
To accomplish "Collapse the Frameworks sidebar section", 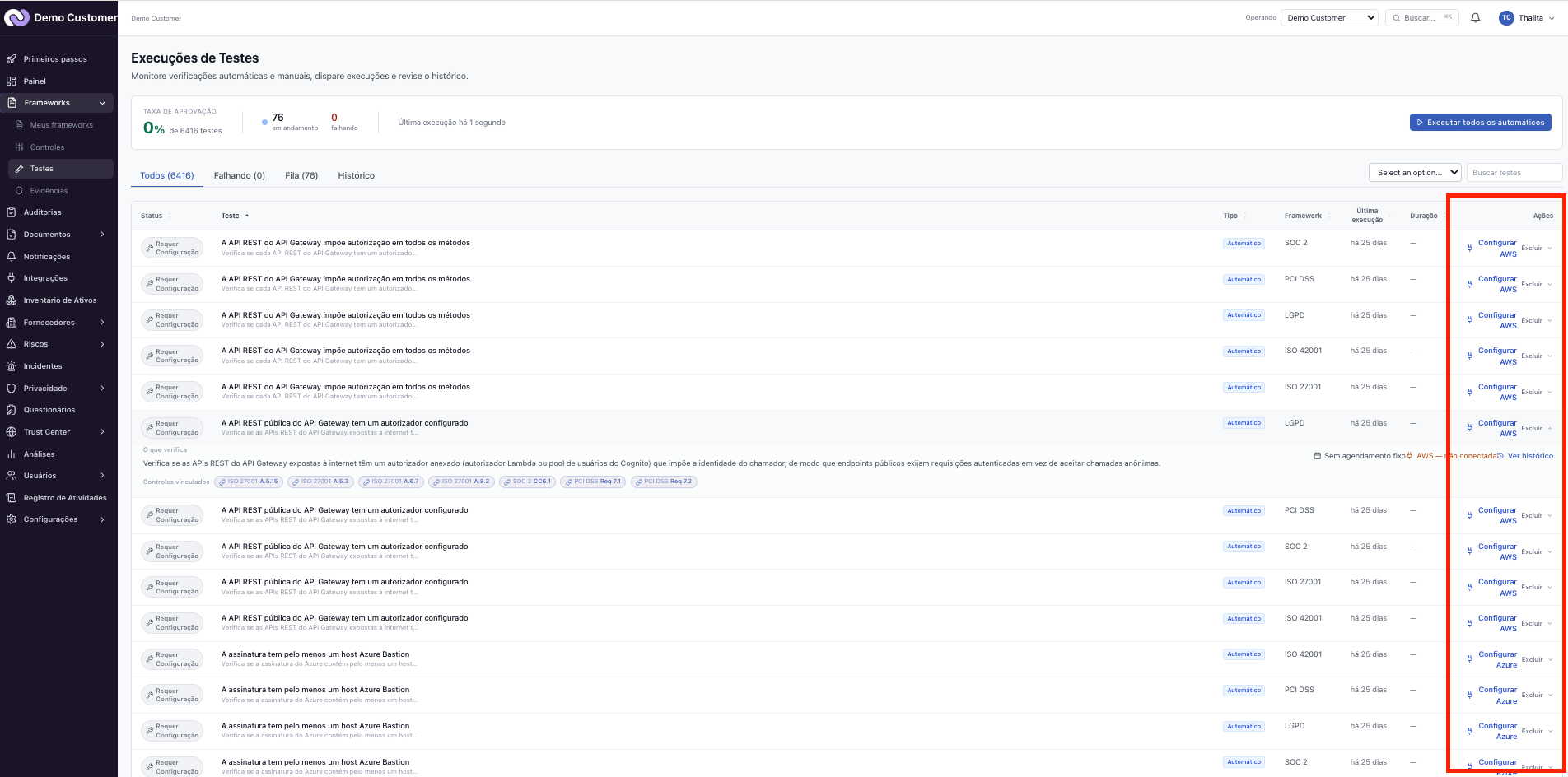I will tap(102, 103).
